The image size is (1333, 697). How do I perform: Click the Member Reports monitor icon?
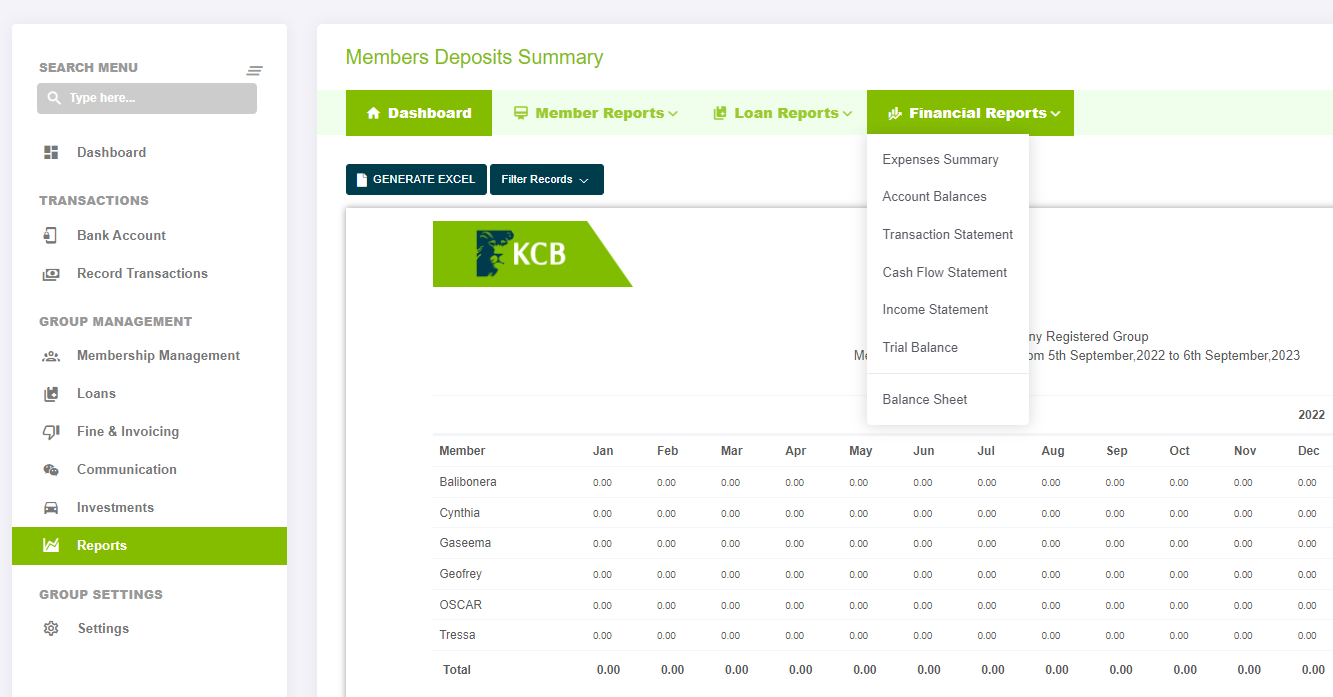click(x=521, y=113)
